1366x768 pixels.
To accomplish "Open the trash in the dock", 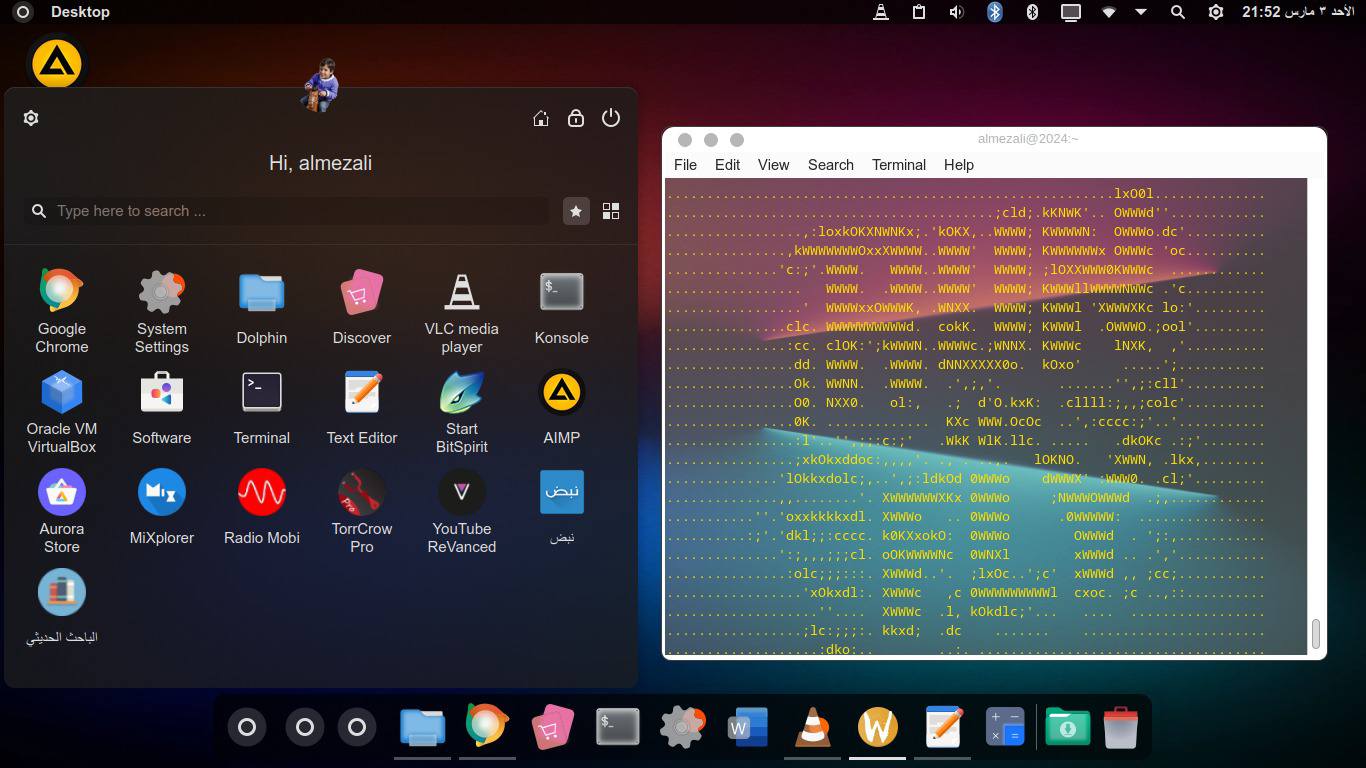I will click(x=1121, y=727).
